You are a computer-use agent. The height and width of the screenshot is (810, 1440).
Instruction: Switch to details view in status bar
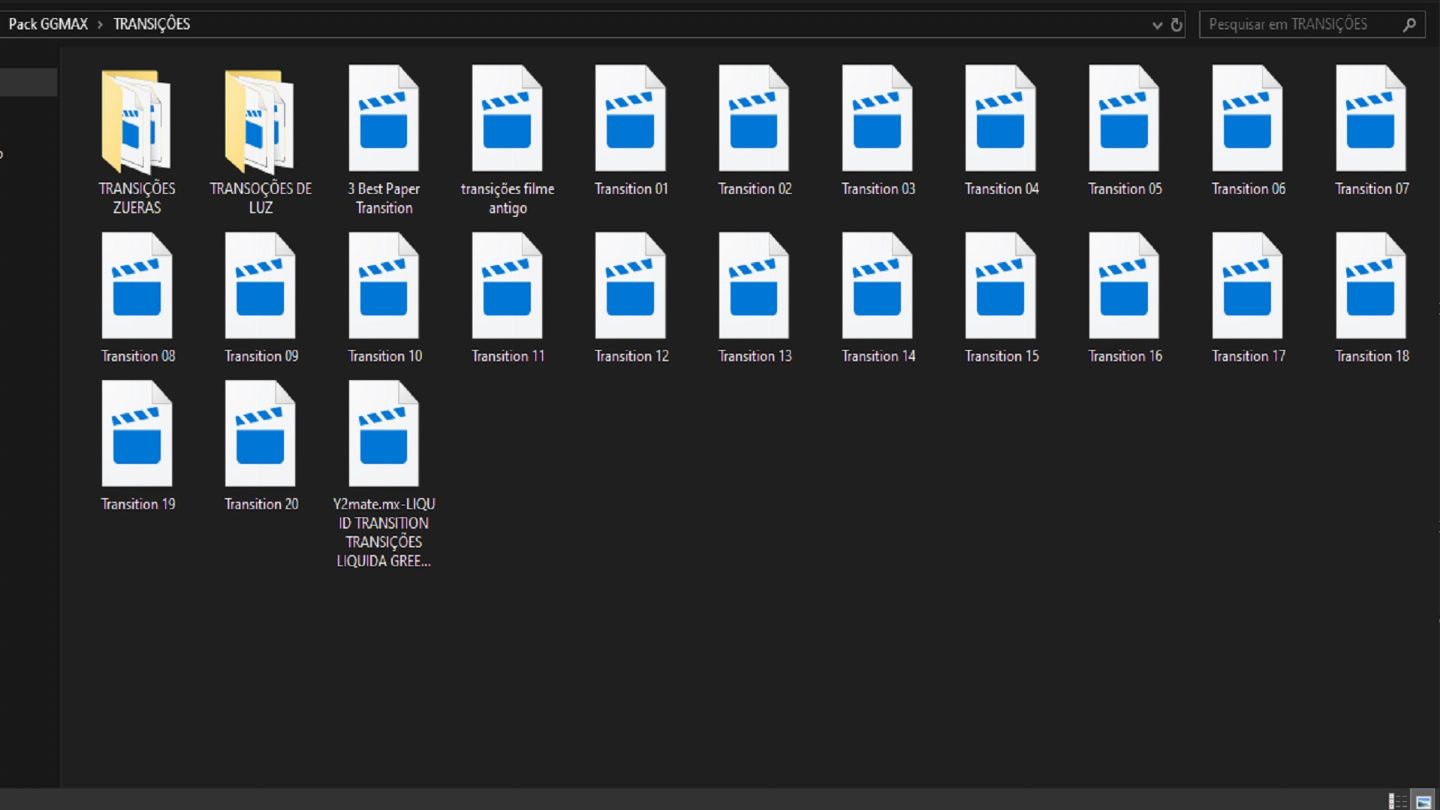[1398, 801]
